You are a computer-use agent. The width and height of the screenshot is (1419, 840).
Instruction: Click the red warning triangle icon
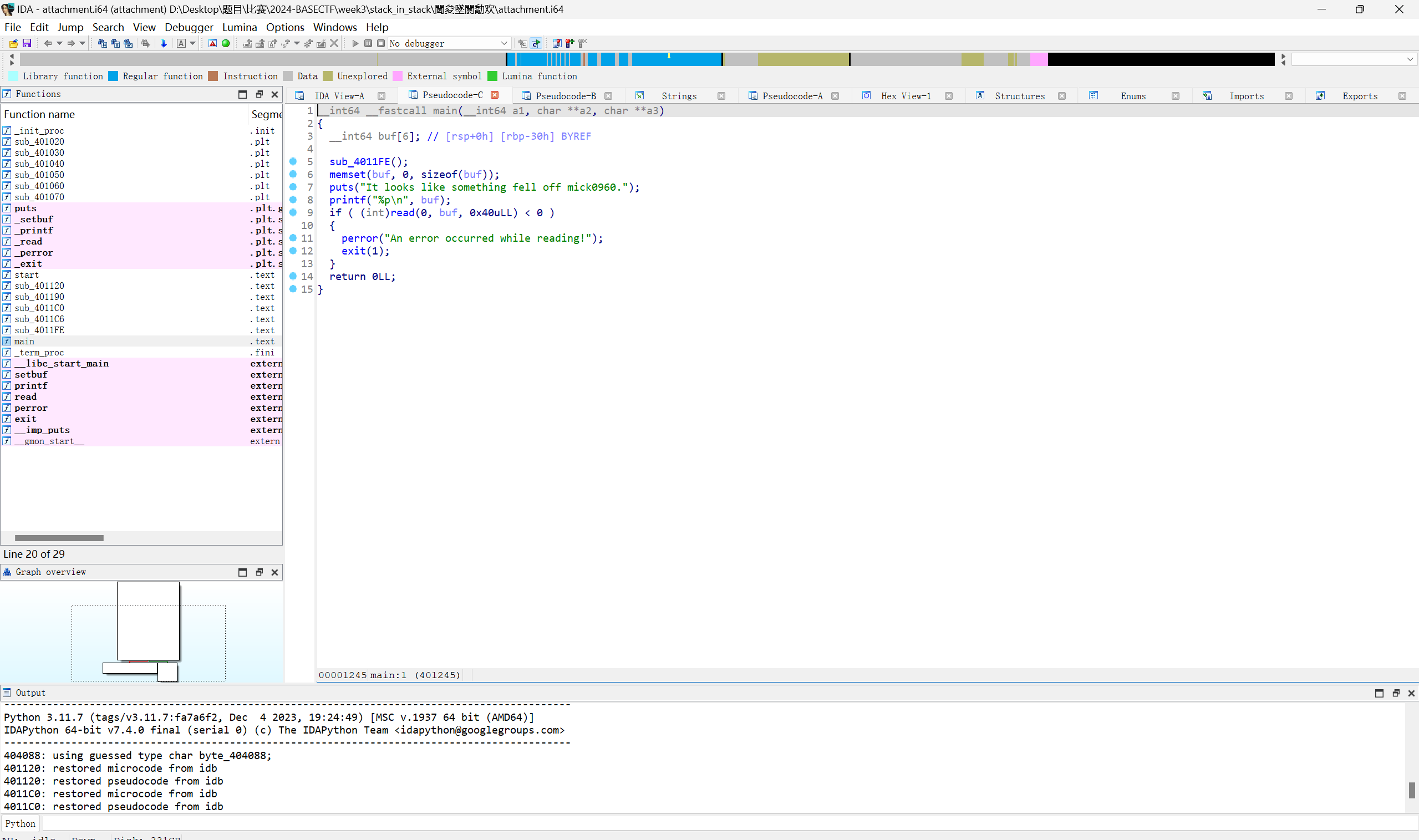tap(213, 43)
